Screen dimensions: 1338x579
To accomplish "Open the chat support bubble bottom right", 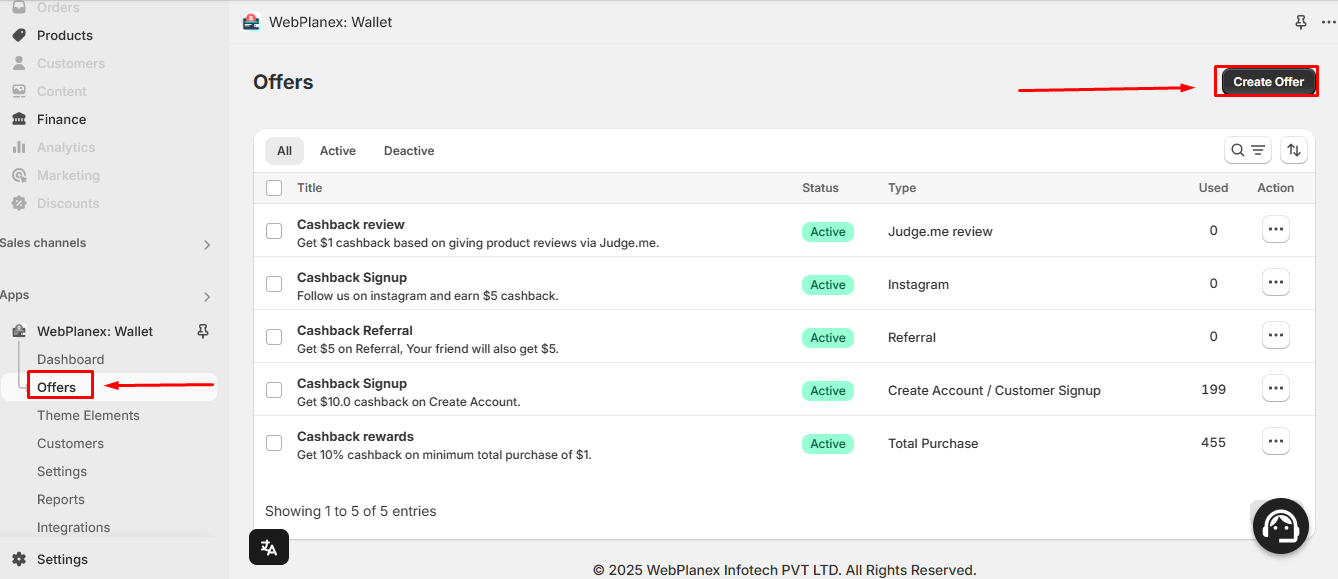I will pyautogui.click(x=1280, y=525).
